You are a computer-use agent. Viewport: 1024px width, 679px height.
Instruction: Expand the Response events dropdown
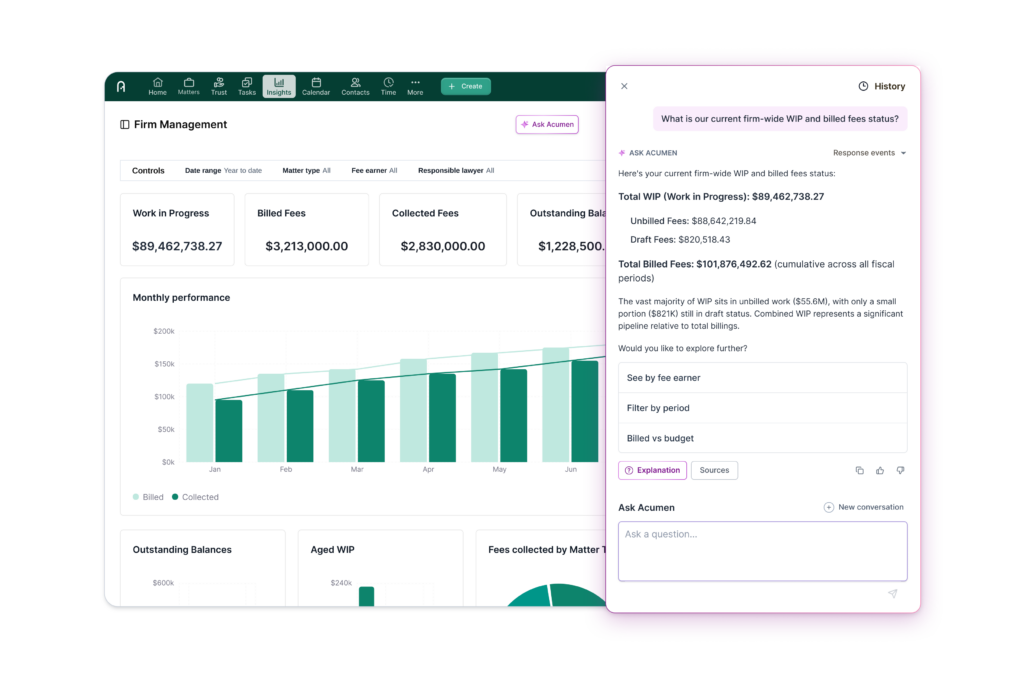(869, 153)
